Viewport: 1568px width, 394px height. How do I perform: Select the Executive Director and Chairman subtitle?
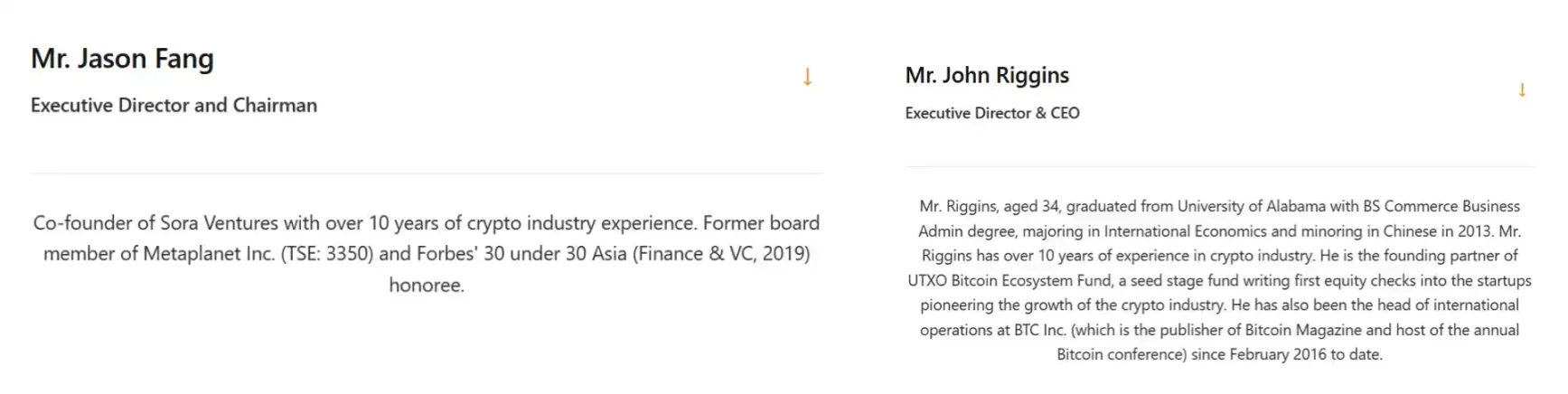pyautogui.click(x=174, y=106)
